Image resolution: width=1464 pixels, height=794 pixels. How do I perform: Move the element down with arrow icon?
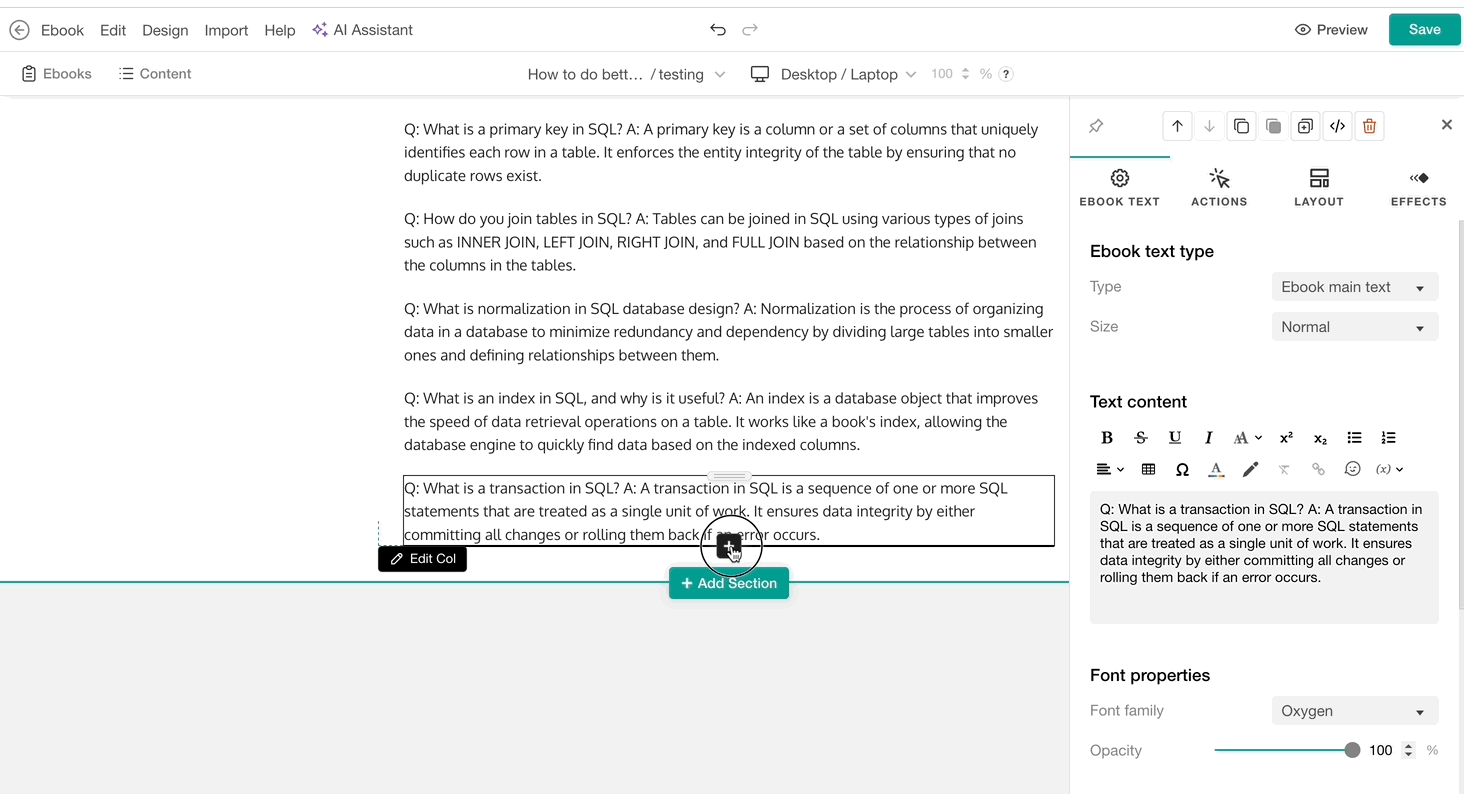(x=1209, y=126)
